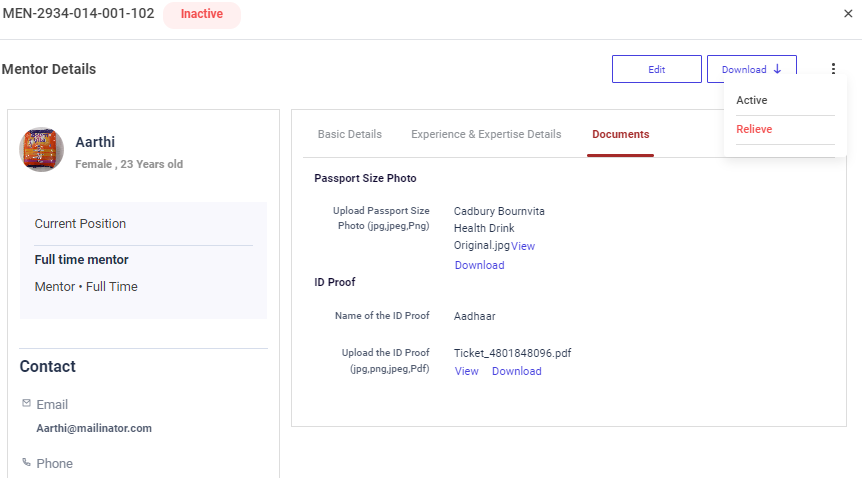Click Aarthi's profile picture
The image size is (862, 478).
pyautogui.click(x=42, y=150)
